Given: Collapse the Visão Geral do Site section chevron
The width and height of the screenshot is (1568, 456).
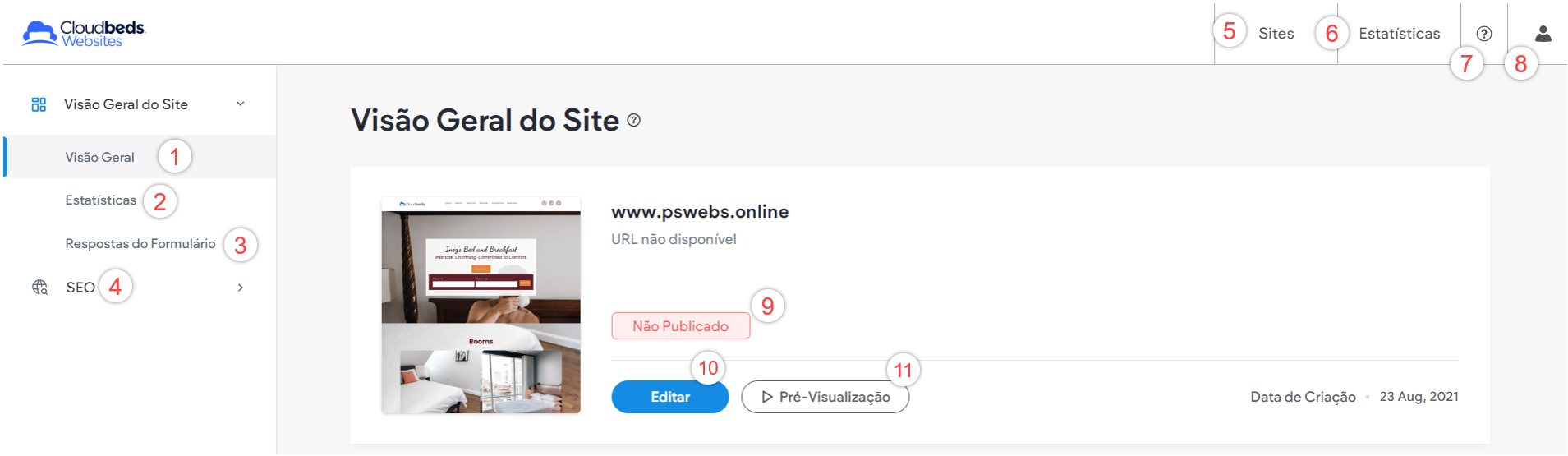Looking at the screenshot, I should coord(241,104).
